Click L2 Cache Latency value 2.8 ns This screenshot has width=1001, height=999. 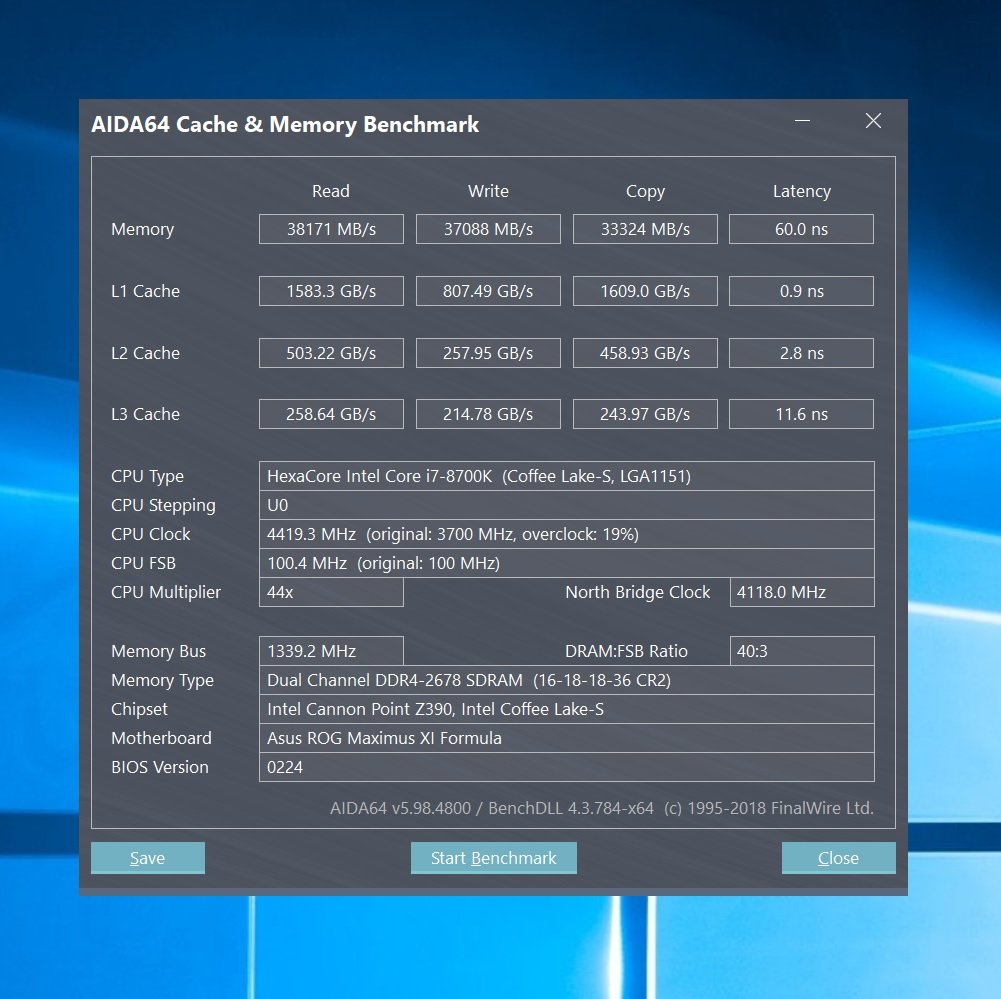pyautogui.click(x=801, y=353)
